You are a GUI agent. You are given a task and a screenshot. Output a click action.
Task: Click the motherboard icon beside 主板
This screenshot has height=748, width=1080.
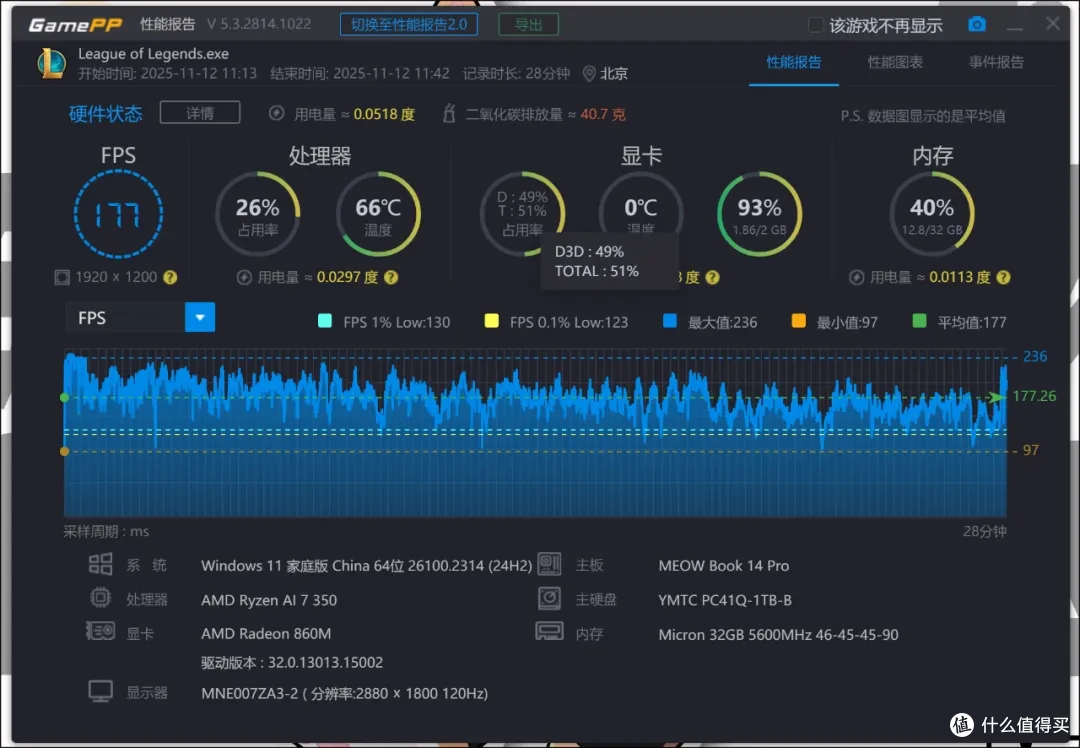pos(550,564)
